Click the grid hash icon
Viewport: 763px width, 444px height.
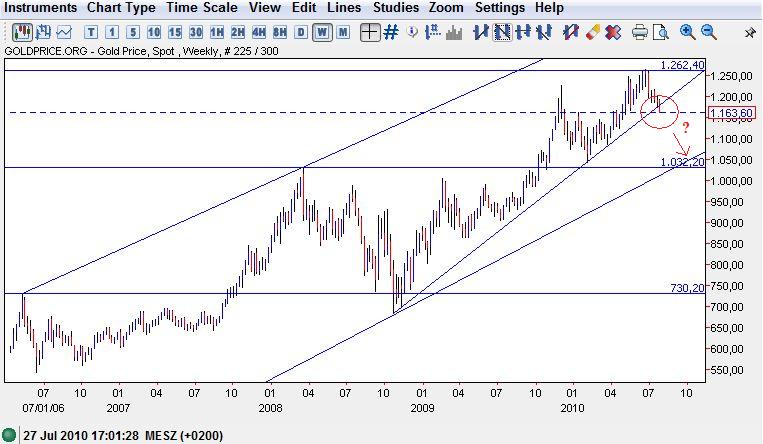391,32
